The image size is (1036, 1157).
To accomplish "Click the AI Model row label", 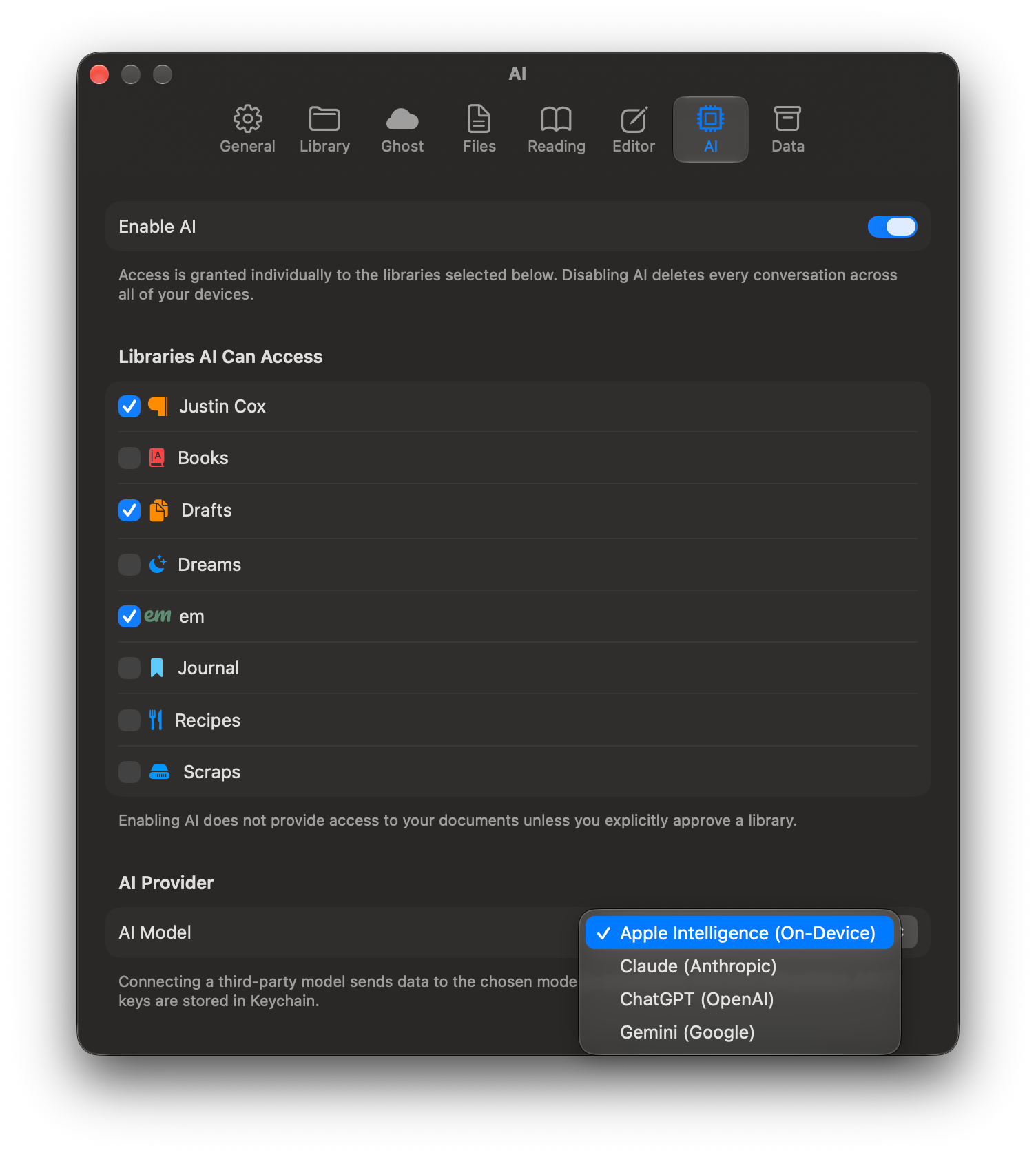I will coord(155,932).
